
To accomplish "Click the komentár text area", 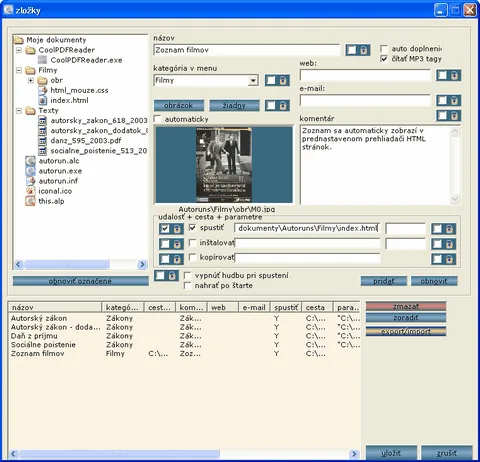I will click(x=375, y=165).
